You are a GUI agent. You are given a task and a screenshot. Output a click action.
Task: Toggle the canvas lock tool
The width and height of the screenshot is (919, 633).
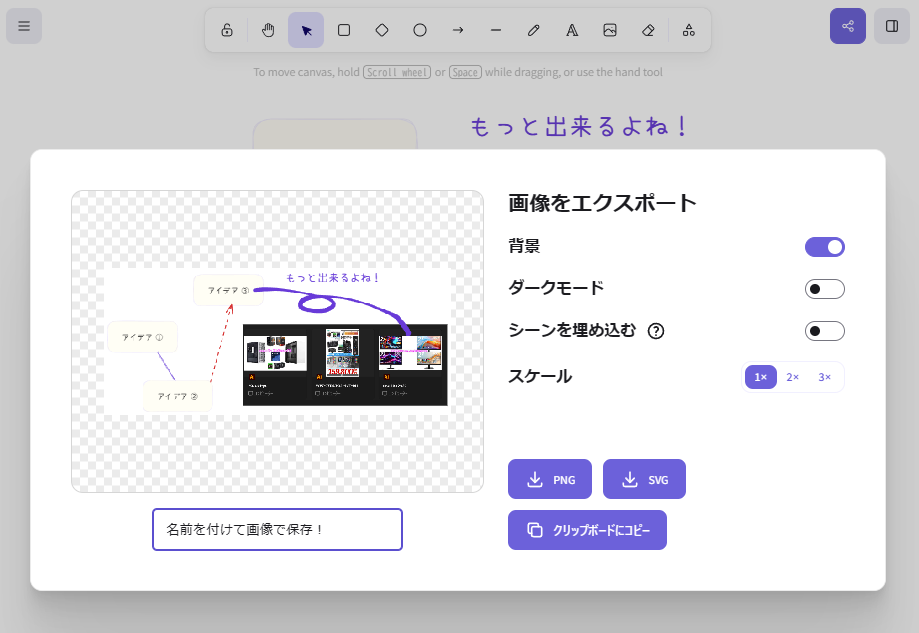[x=227, y=30]
